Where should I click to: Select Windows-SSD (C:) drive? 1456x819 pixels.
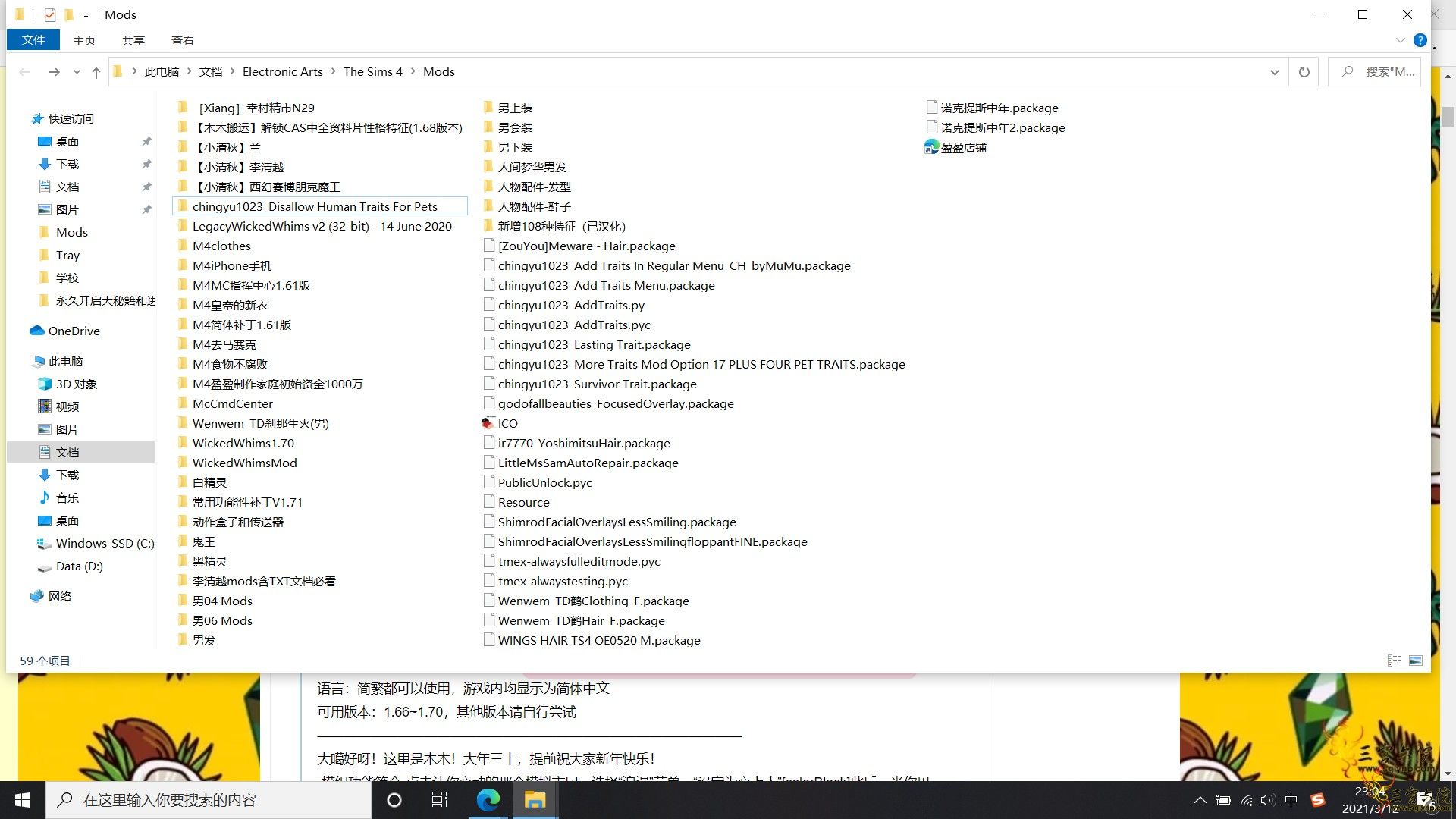[x=105, y=544]
